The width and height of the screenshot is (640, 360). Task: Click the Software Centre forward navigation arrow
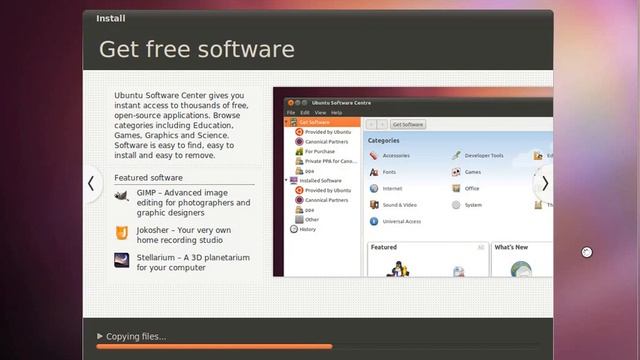click(382, 124)
